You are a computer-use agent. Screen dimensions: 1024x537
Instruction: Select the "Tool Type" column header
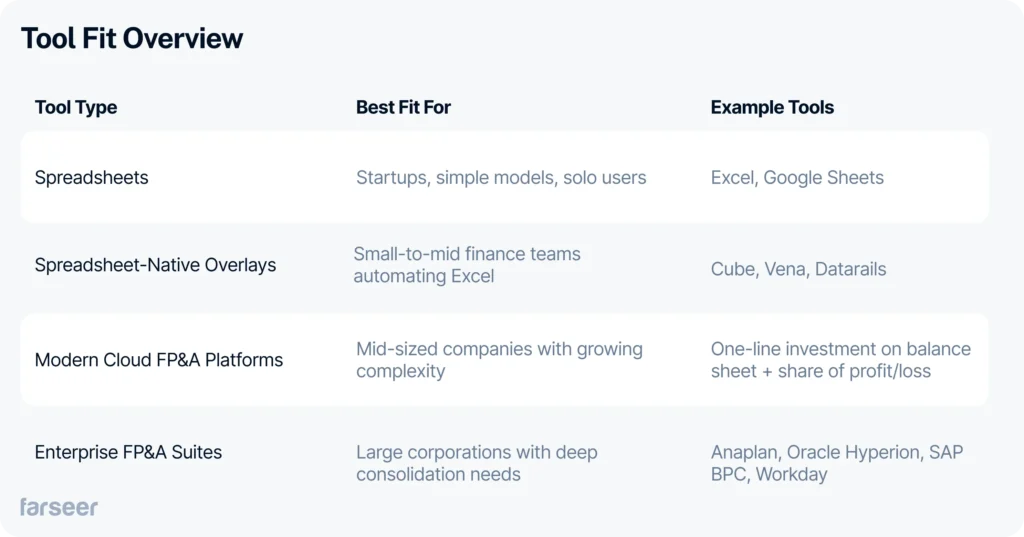[x=76, y=107]
